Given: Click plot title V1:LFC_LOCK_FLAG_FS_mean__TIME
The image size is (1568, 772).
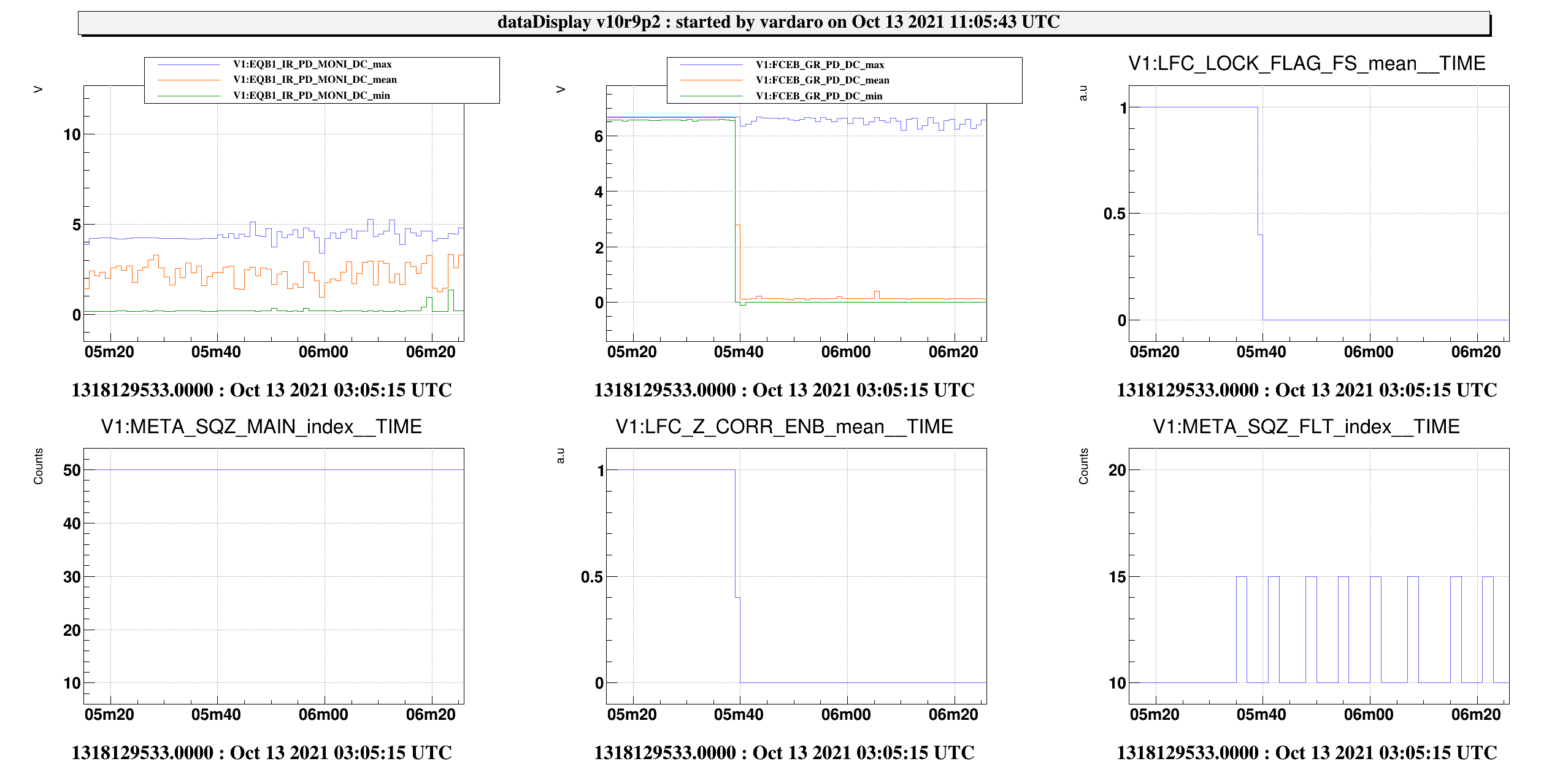Looking at the screenshot, I should click(x=1307, y=63).
